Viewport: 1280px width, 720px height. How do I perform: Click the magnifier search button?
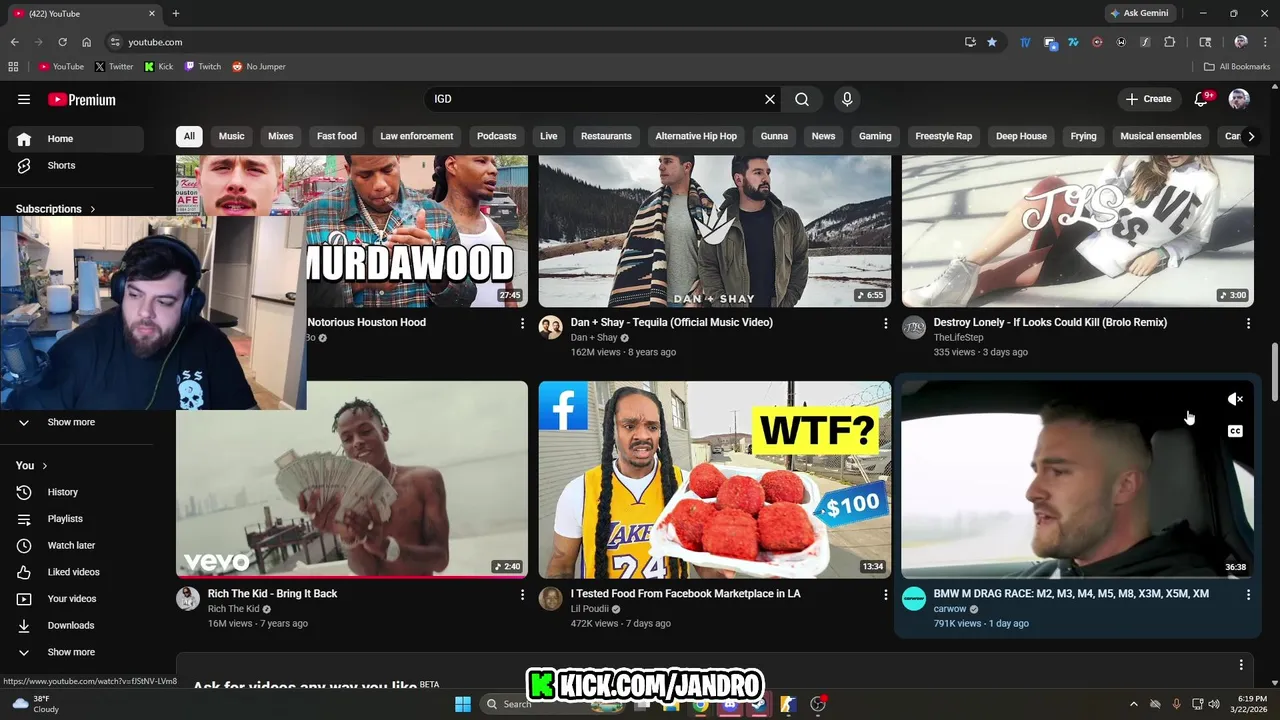click(x=802, y=99)
